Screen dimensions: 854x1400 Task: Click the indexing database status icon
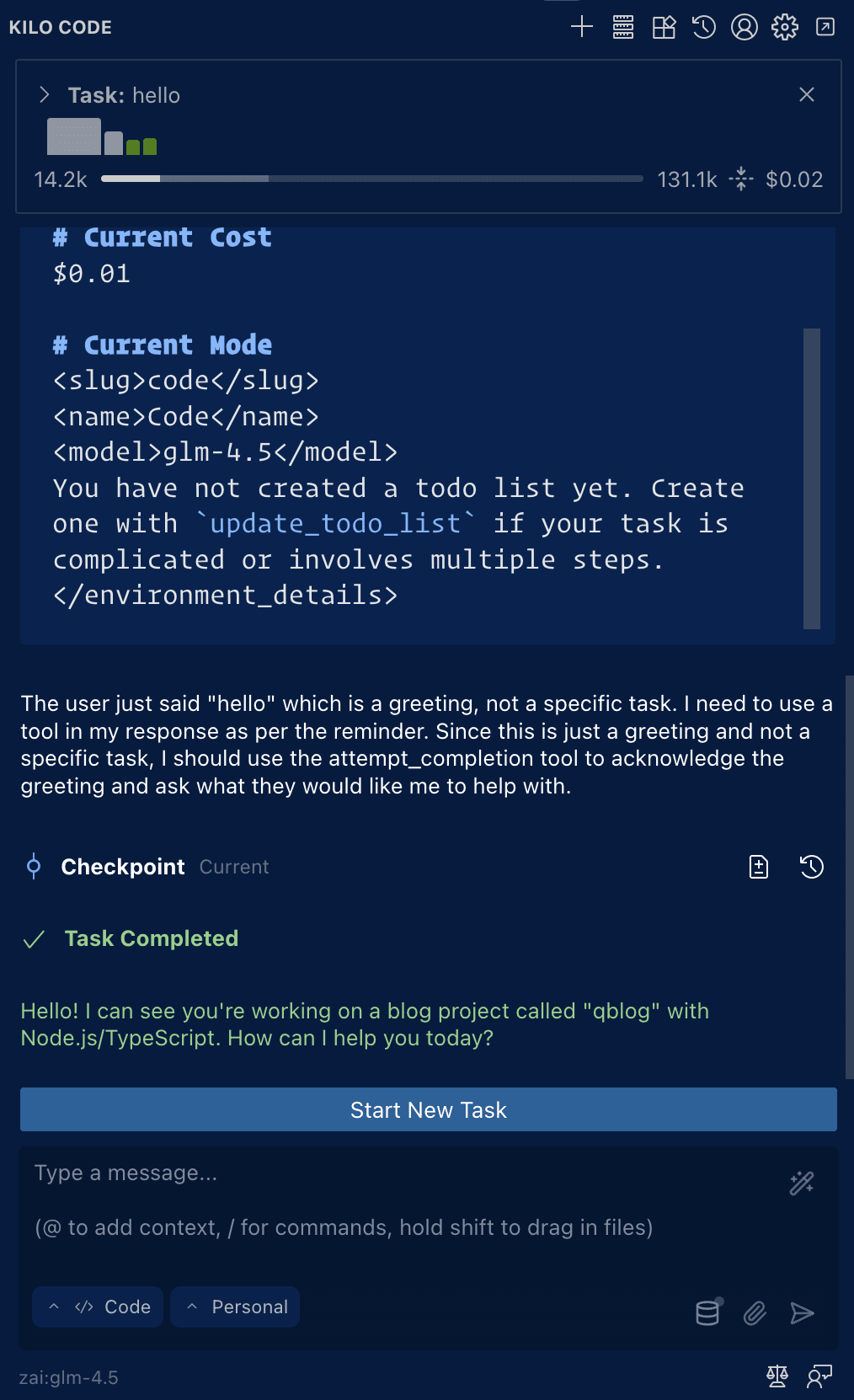point(708,1312)
